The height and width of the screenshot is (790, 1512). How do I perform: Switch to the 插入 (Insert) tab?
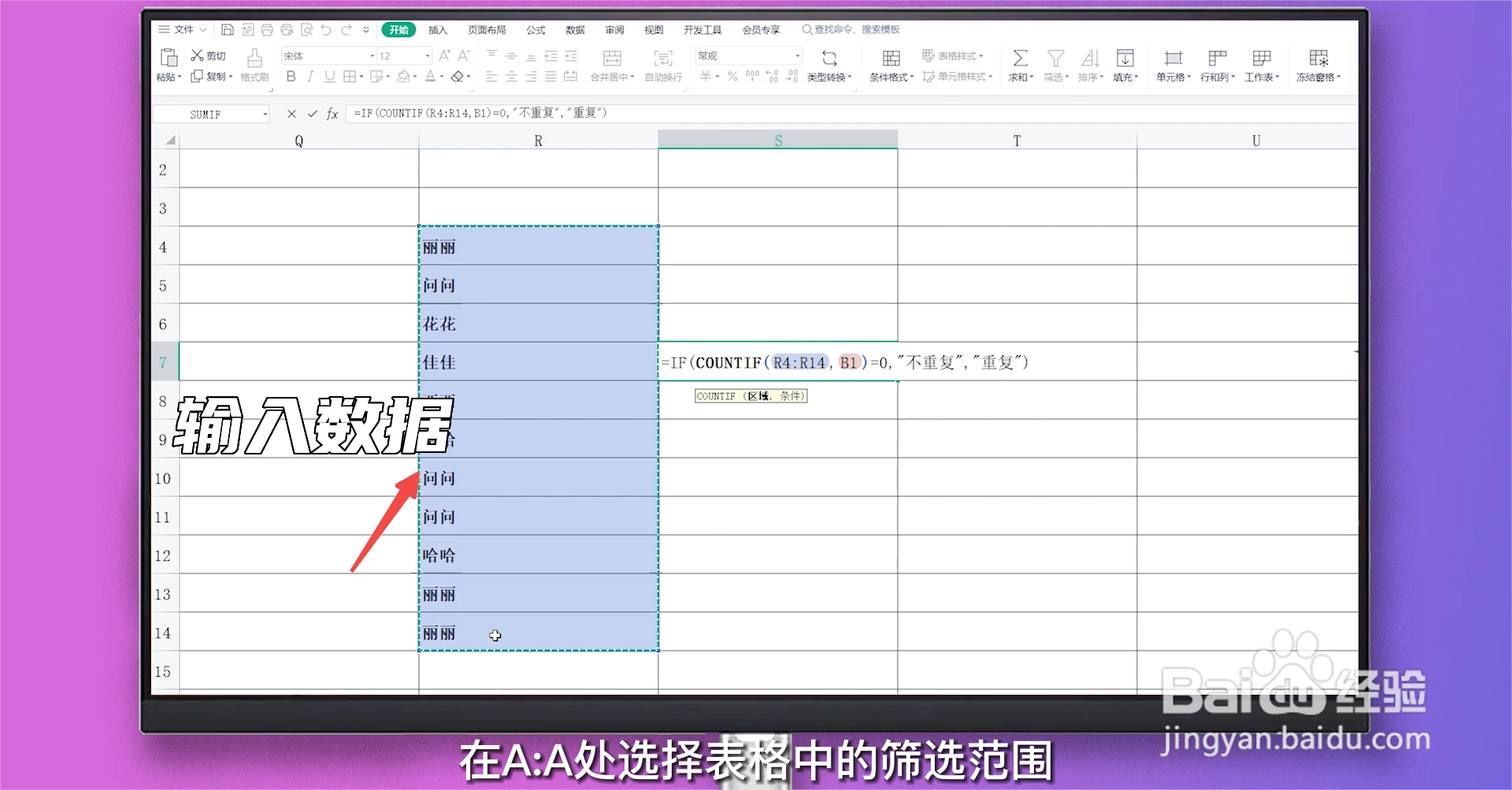[x=438, y=30]
